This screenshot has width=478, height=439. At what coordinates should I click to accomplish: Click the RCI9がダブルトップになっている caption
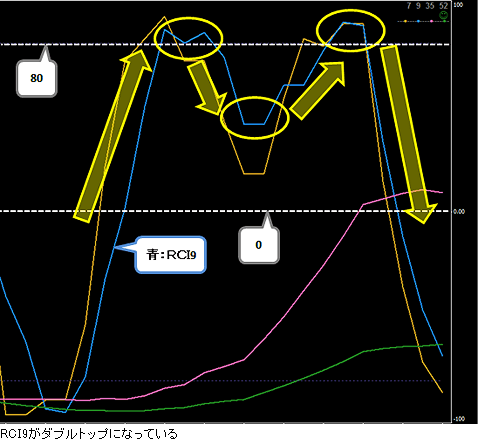pos(89,434)
